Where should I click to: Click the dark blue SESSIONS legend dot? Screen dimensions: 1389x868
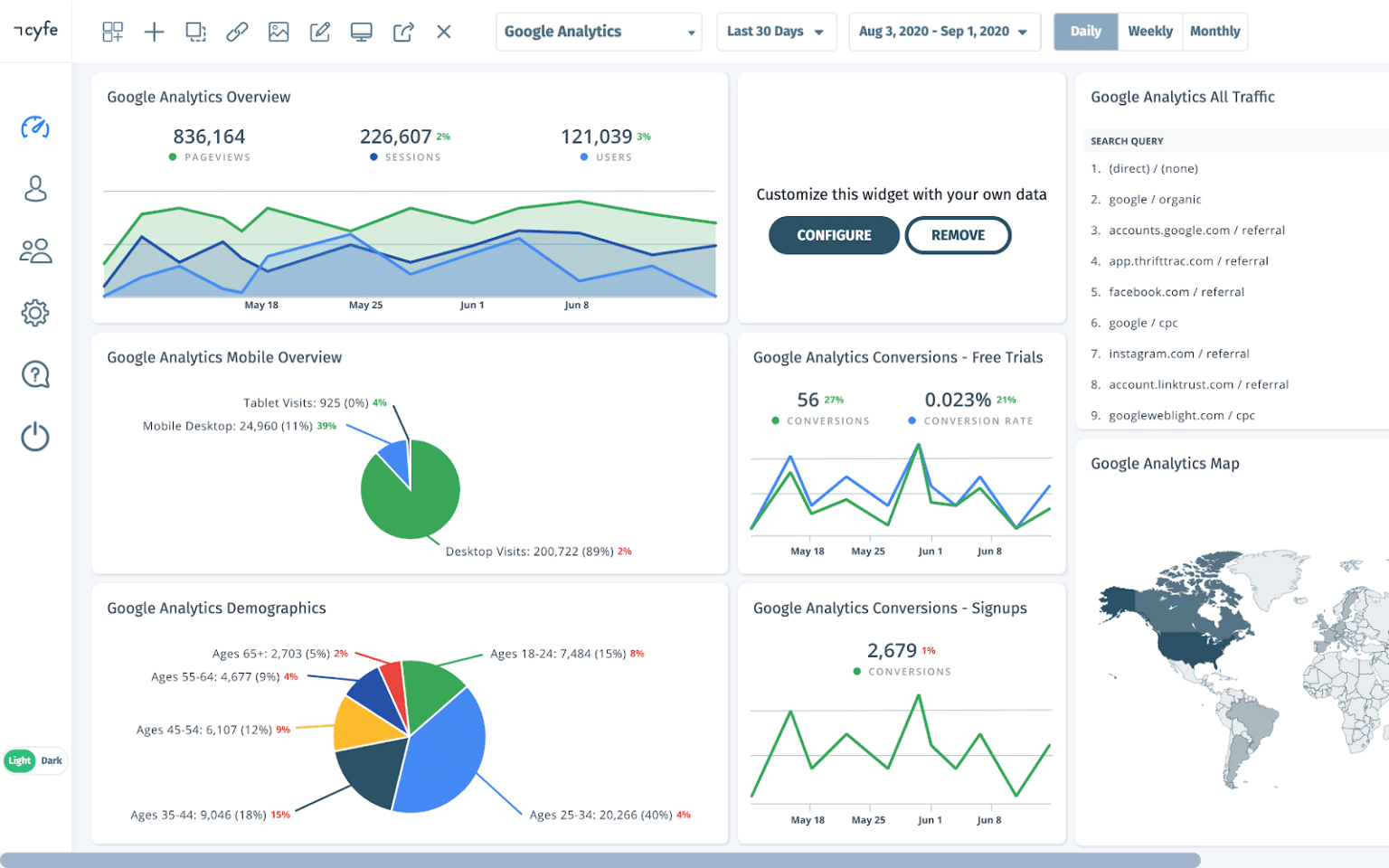(x=373, y=157)
